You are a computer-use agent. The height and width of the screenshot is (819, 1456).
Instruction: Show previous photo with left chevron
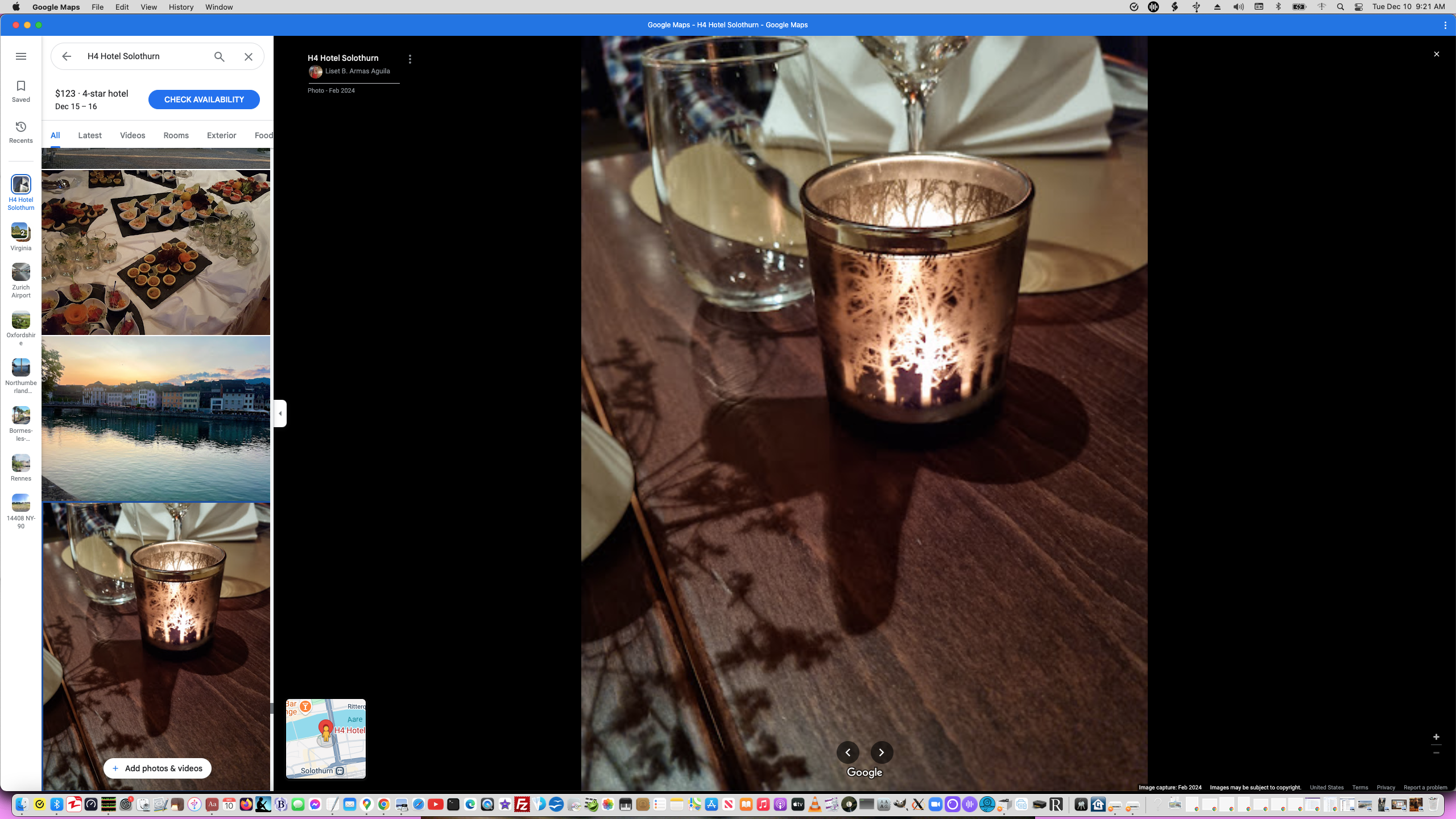(847, 752)
